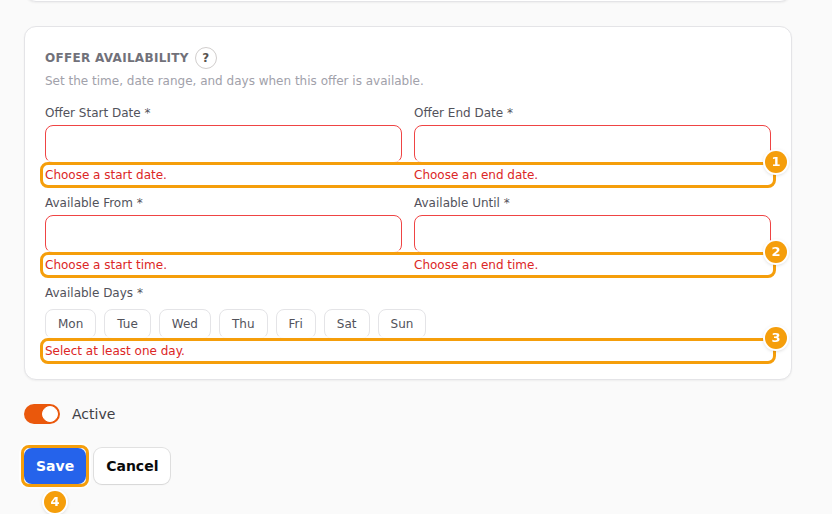Click the 'Choose a start date.' error
This screenshot has width=832, height=514.
106,175
